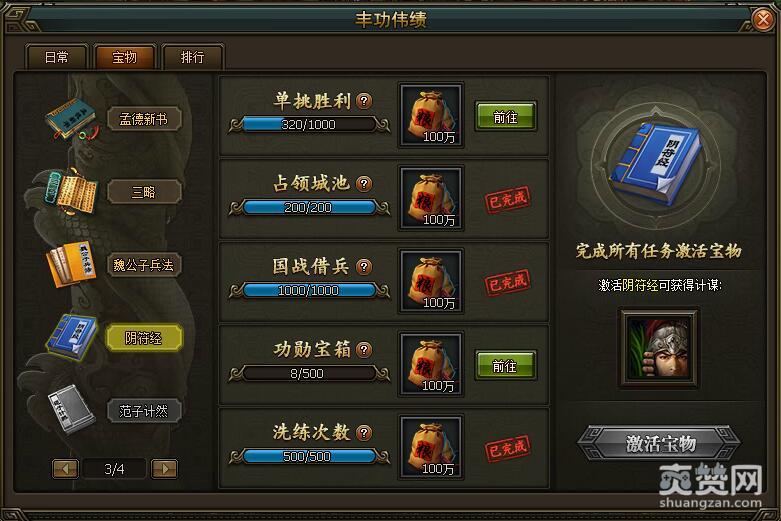Image resolution: width=781 pixels, height=521 pixels.
Task: Click the 激活宝物 button
Action: 659,443
